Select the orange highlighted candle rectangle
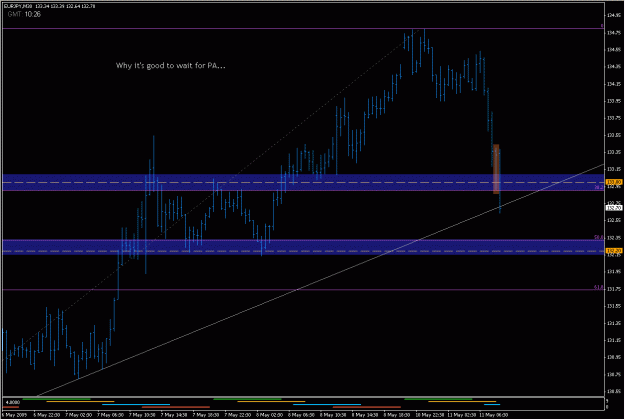 [496, 169]
